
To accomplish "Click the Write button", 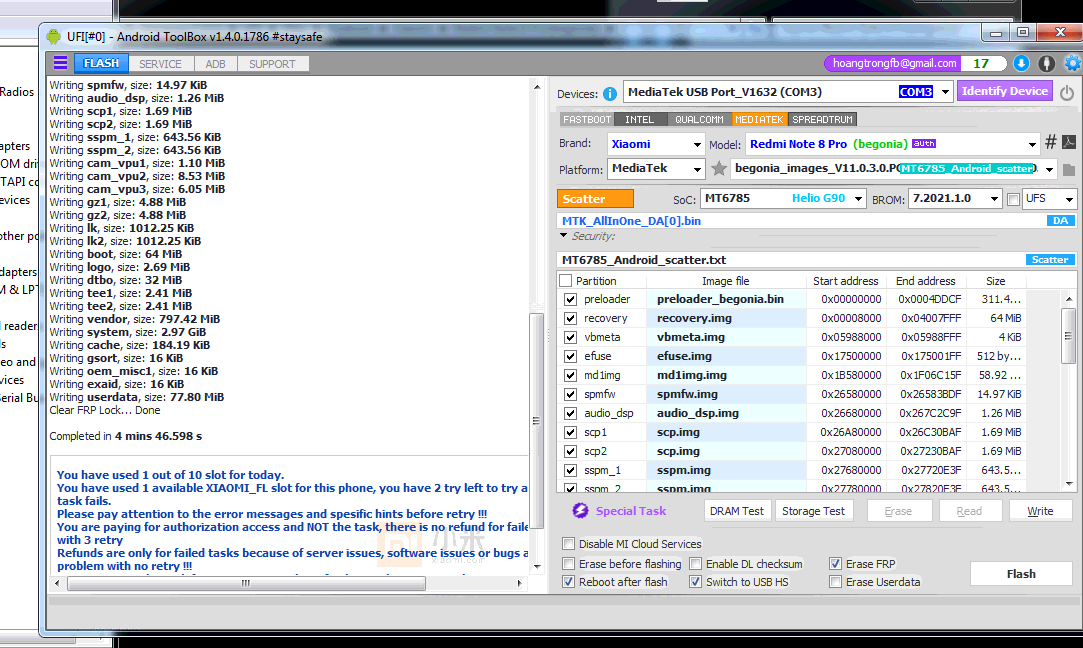I will 1040,511.
